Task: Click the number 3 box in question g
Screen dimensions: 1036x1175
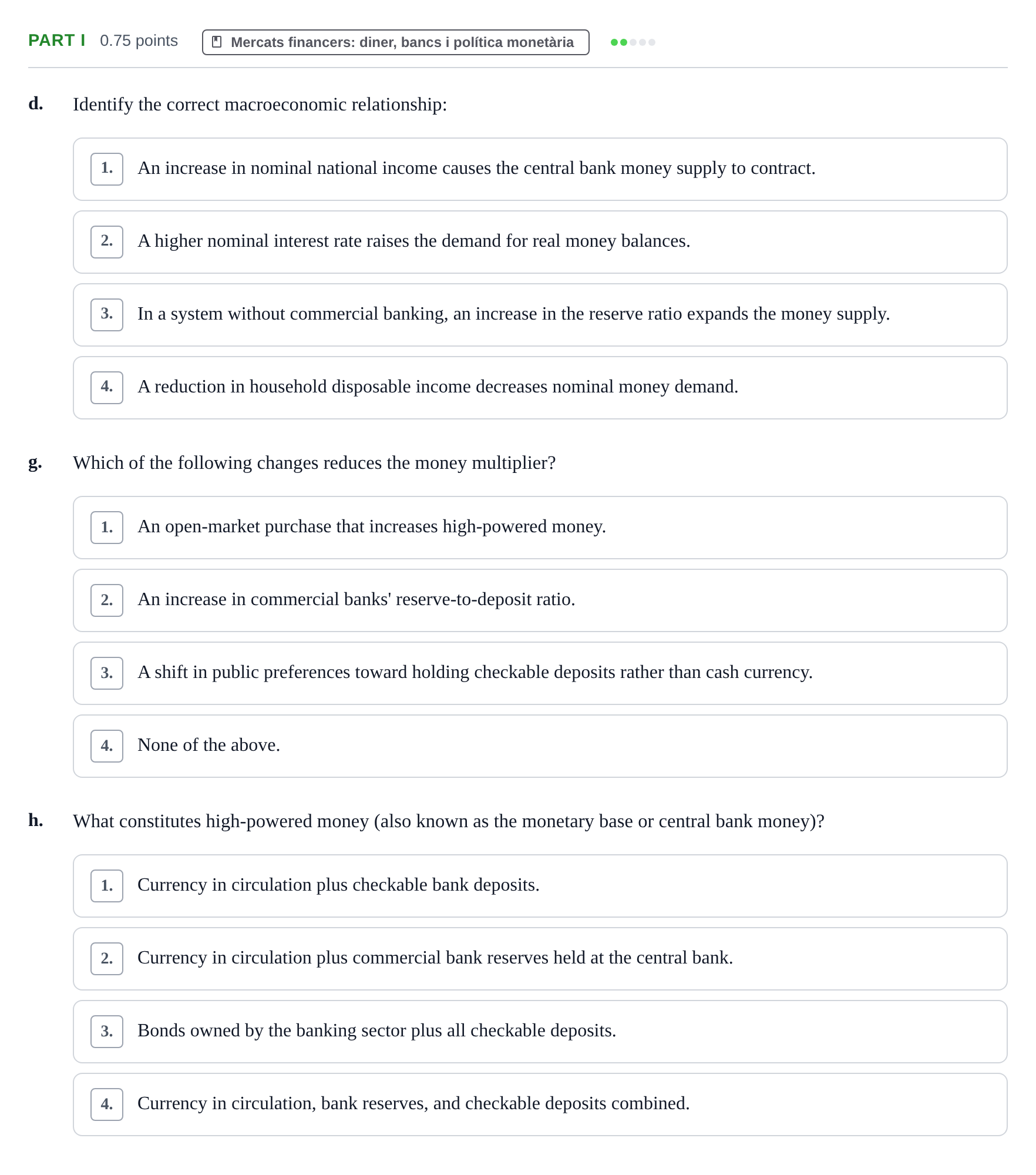Action: (107, 673)
